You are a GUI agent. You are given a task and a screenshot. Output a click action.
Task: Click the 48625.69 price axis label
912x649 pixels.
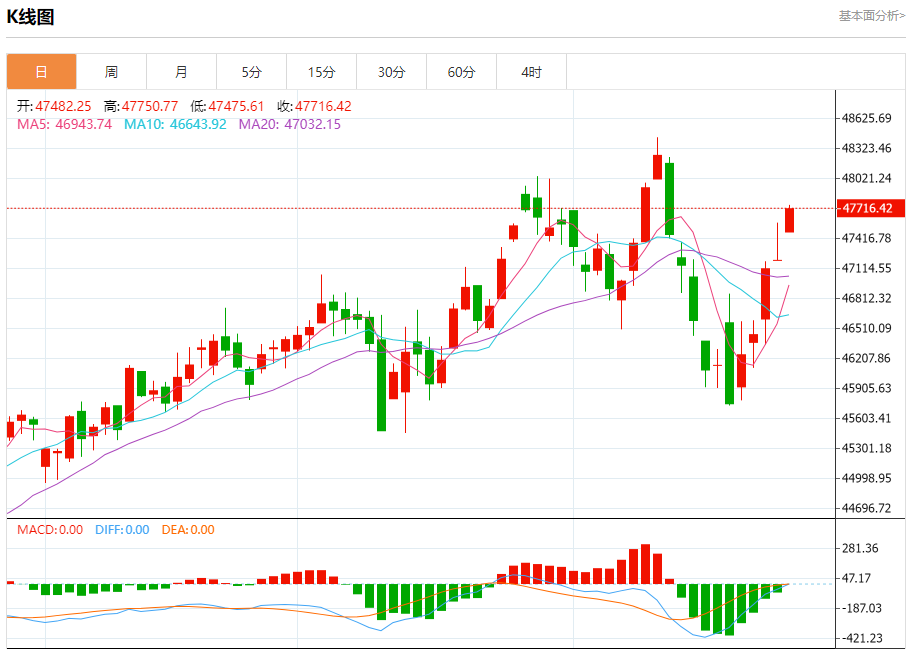coord(867,119)
